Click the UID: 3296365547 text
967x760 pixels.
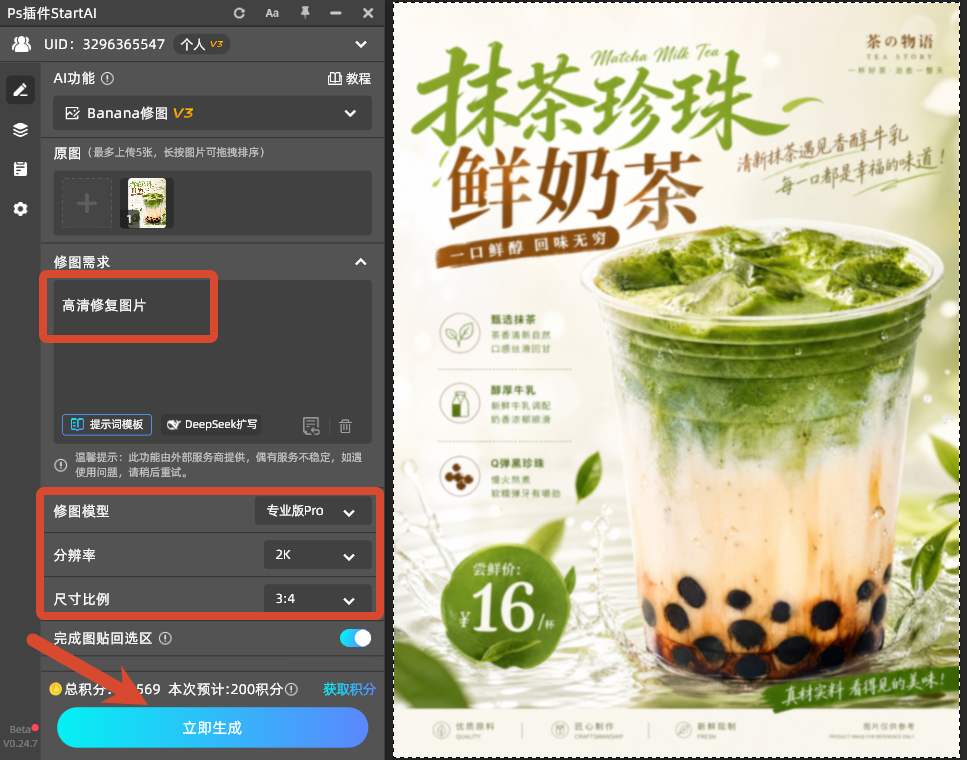coord(104,44)
